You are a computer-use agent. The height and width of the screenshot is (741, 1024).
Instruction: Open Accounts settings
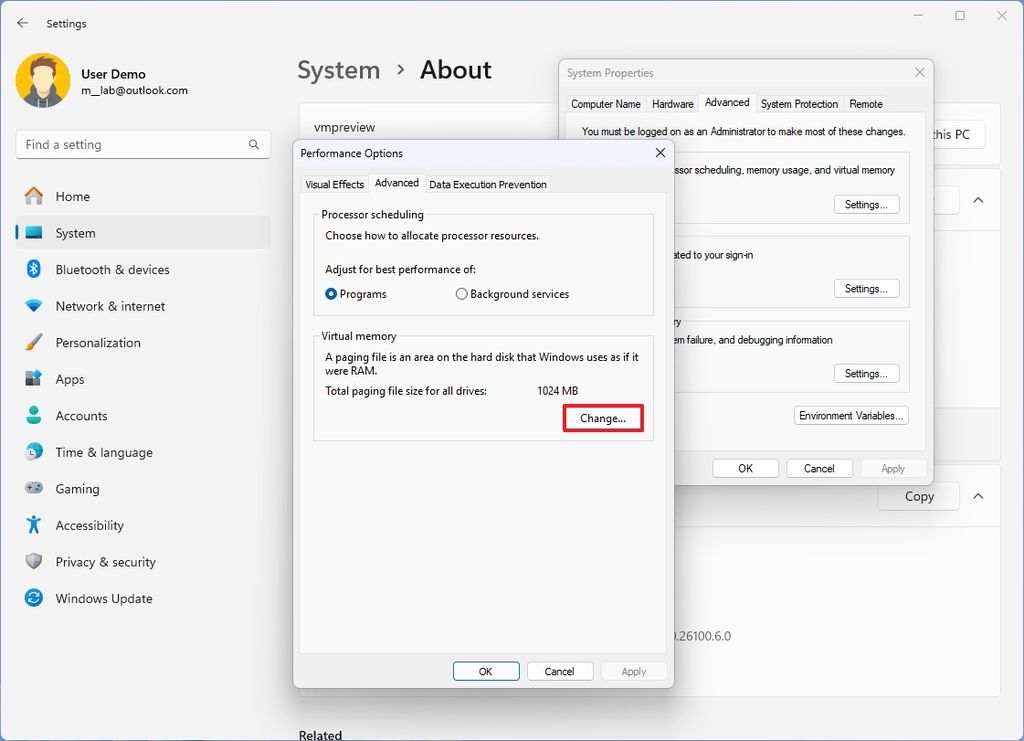point(81,415)
